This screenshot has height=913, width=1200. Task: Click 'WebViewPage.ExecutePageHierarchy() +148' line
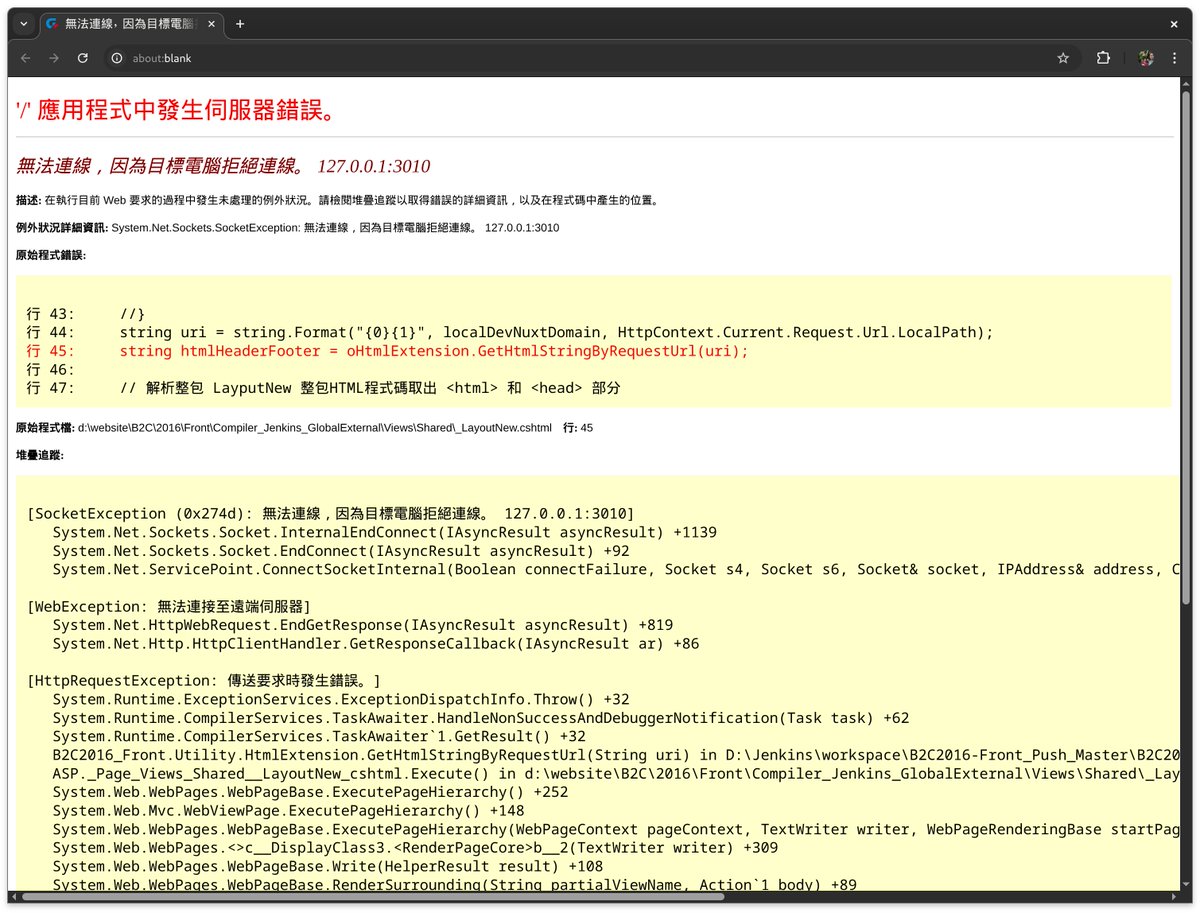(288, 811)
